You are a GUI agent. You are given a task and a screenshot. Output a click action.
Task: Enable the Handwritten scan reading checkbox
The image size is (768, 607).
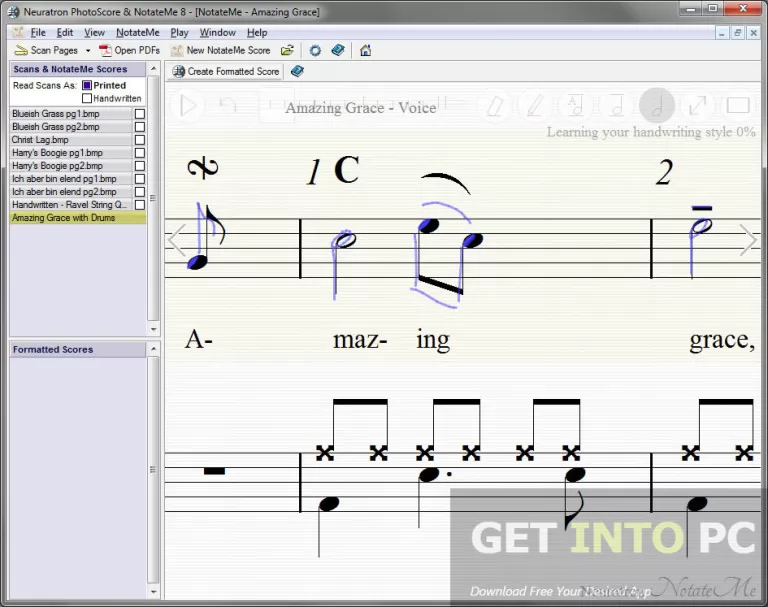(x=87, y=98)
